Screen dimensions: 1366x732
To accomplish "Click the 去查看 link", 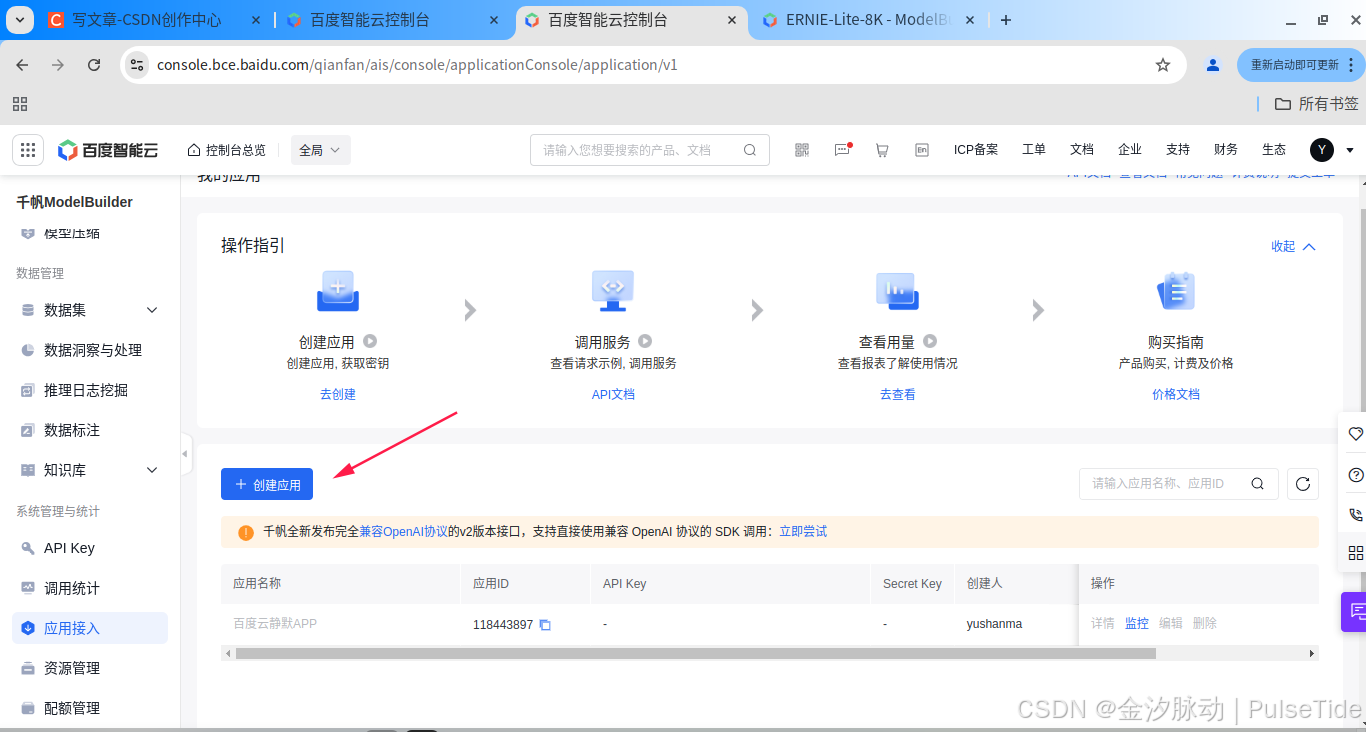I will 898,394.
